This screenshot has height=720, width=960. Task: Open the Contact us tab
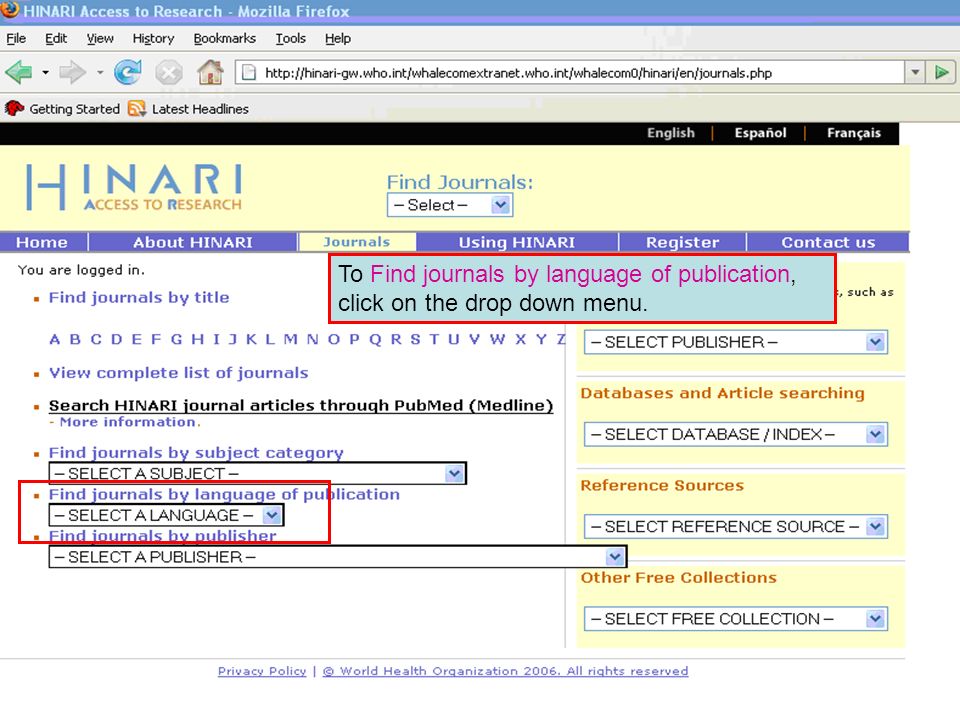[828, 242]
